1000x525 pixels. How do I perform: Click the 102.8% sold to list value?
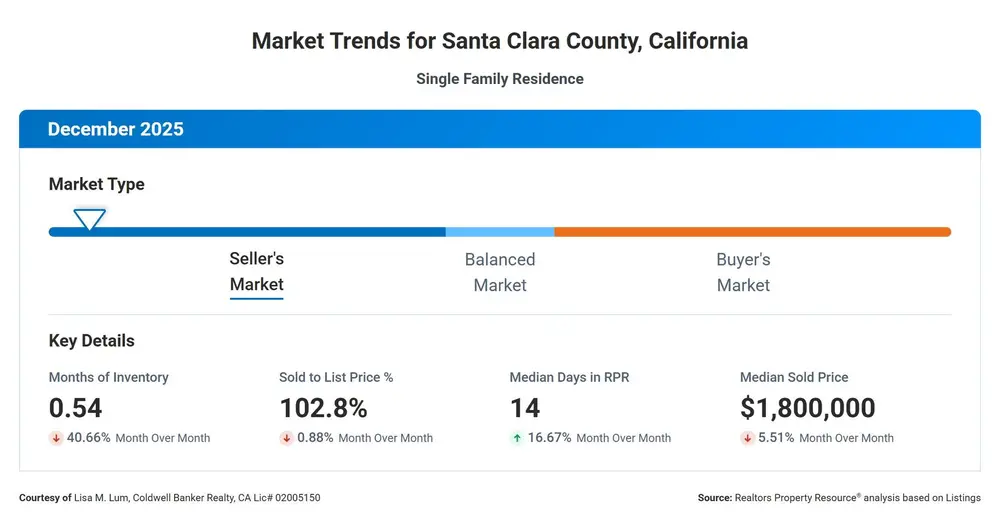point(323,408)
